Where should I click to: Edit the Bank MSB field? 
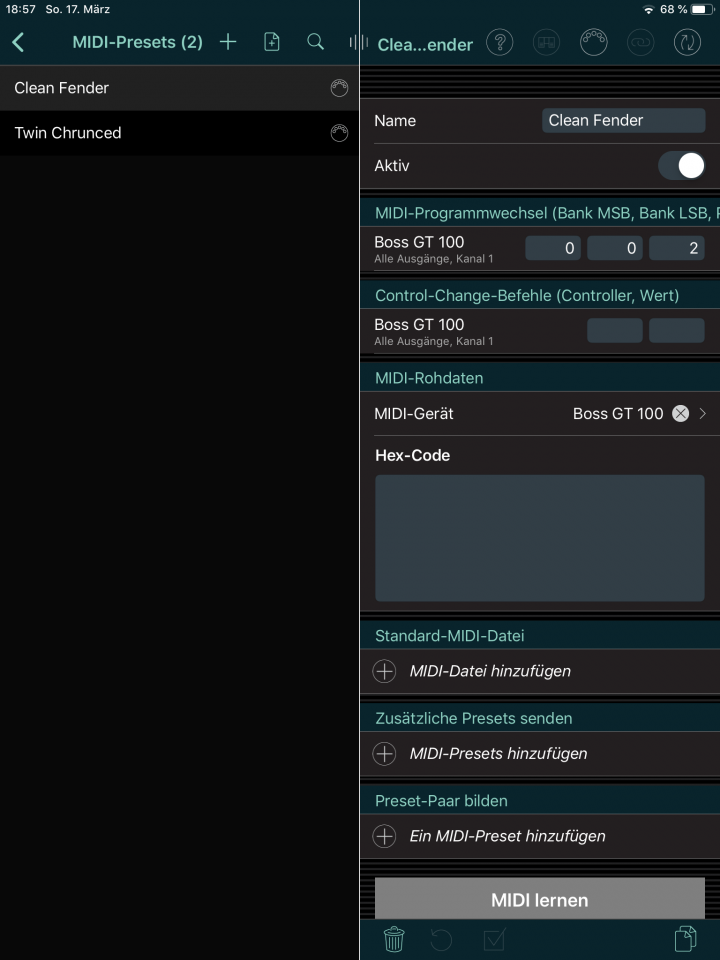coord(553,248)
